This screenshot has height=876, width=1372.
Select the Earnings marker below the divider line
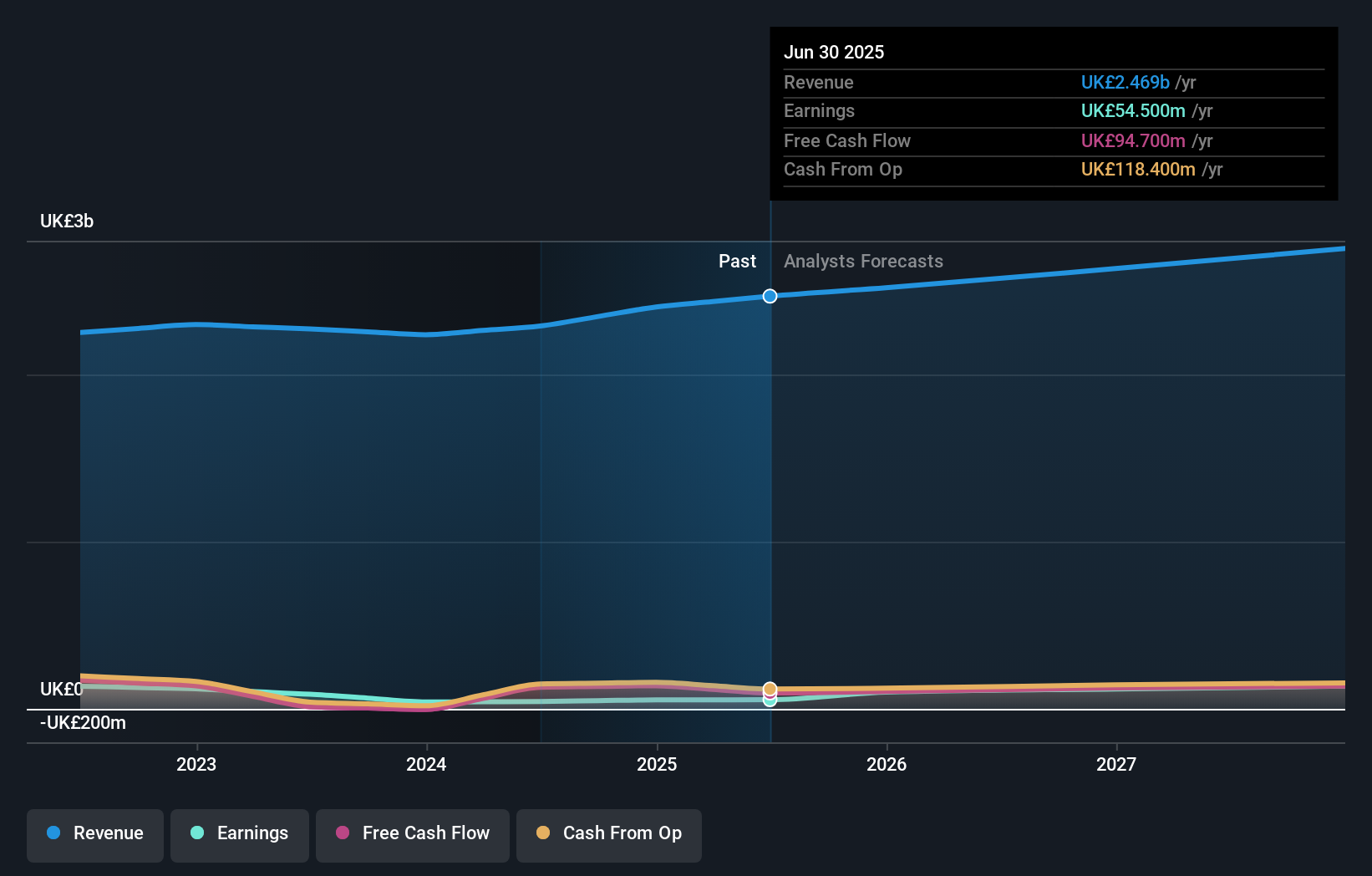[770, 700]
